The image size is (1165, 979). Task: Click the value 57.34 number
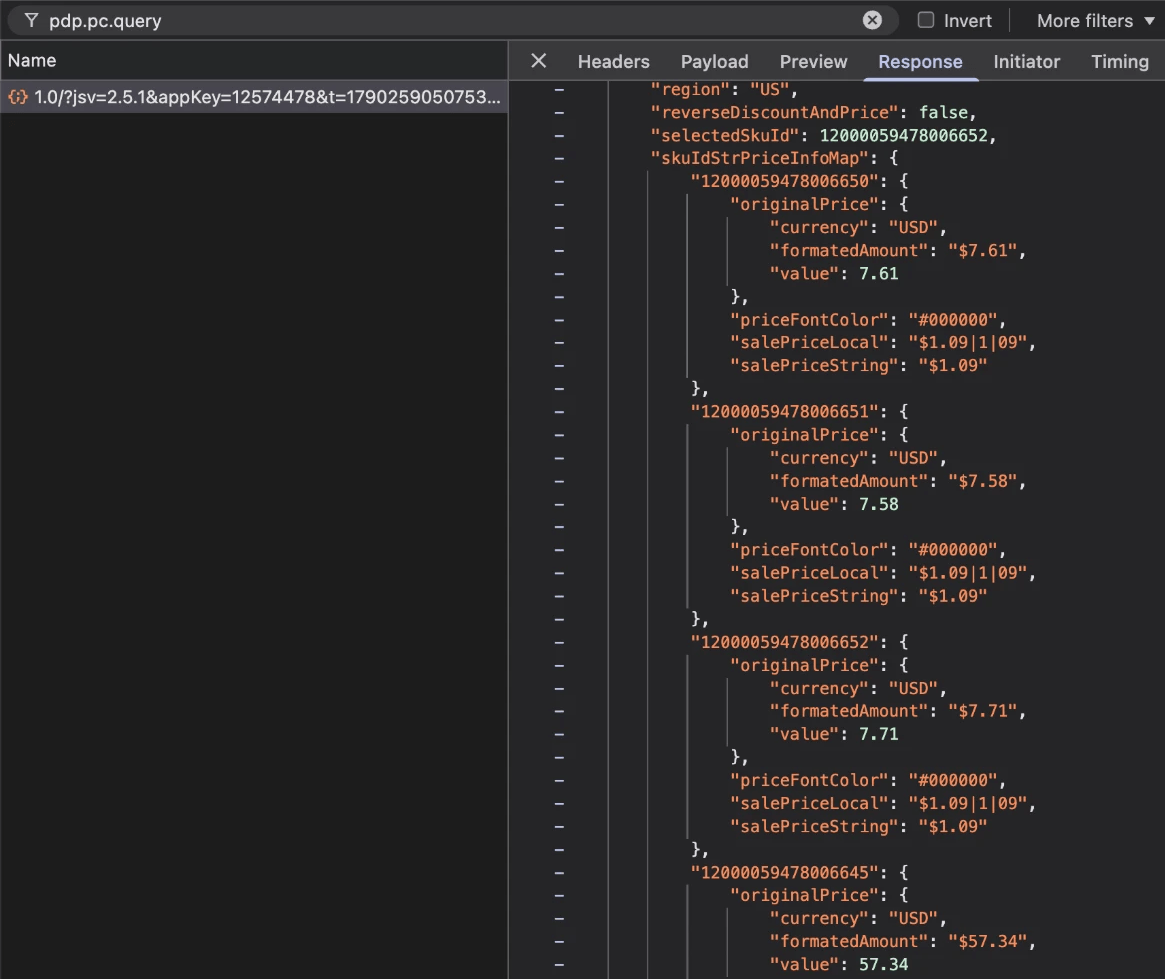click(x=883, y=964)
